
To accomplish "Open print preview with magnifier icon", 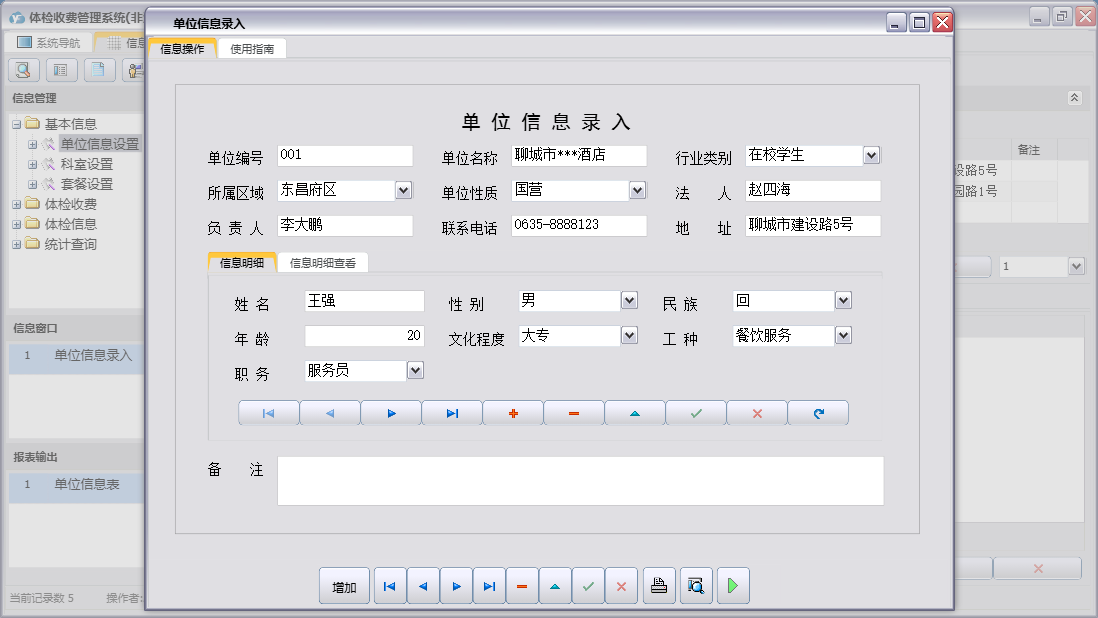I will [696, 587].
